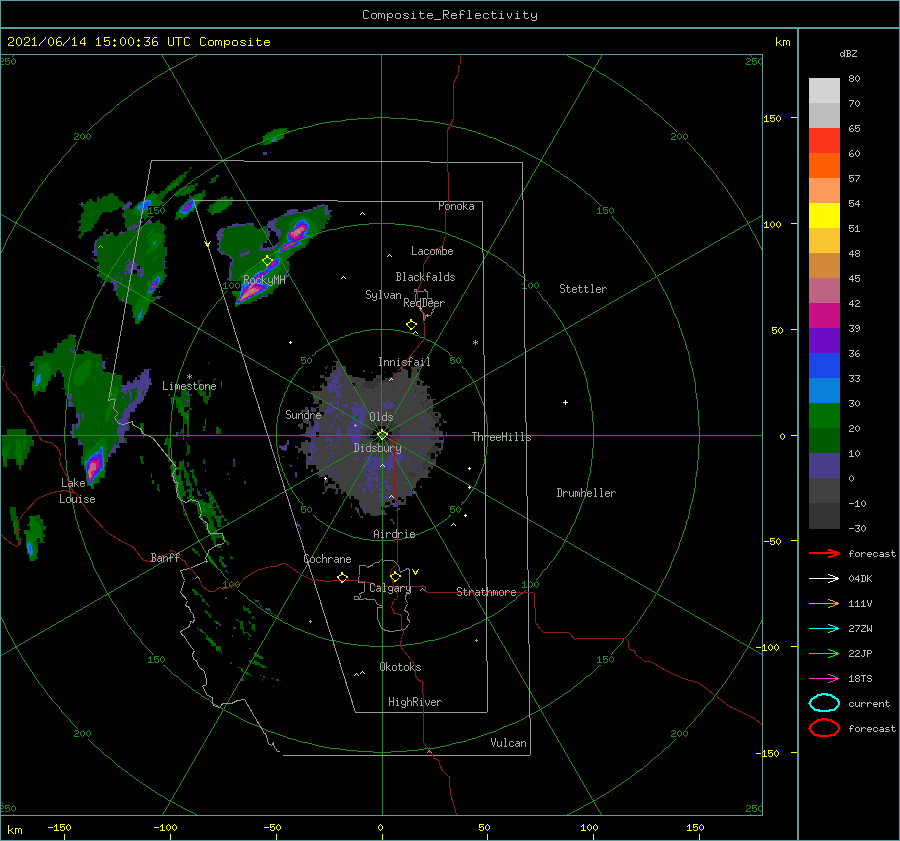The image size is (900, 841).
Task: Click the 'Didsbury' city label
Action: (x=377, y=448)
